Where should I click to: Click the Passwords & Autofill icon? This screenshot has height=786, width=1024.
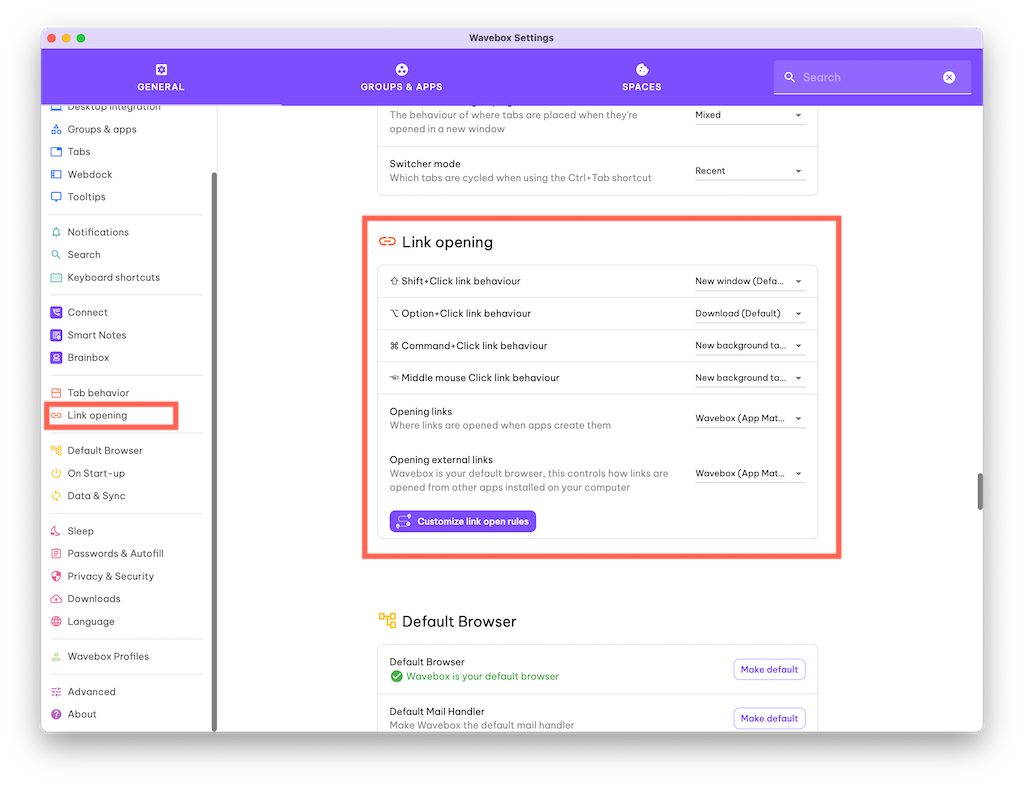click(x=56, y=554)
